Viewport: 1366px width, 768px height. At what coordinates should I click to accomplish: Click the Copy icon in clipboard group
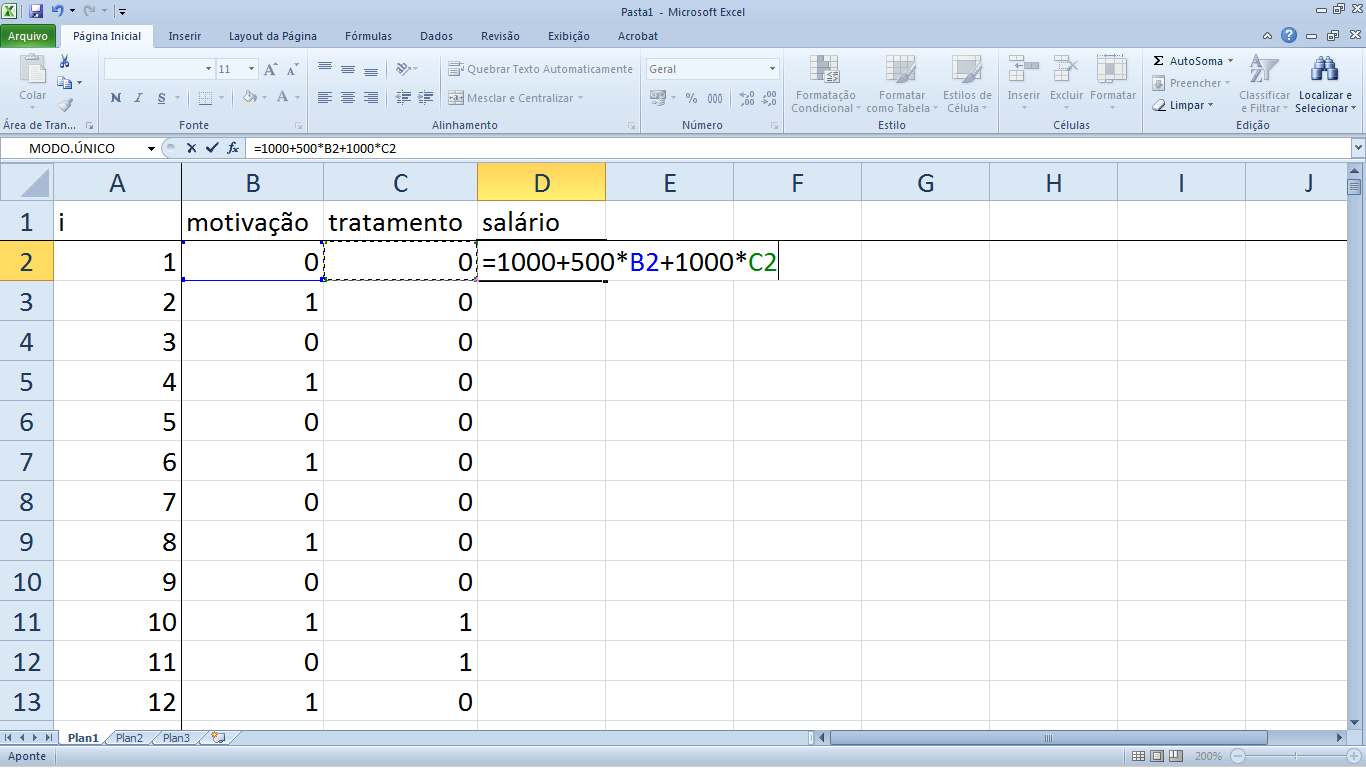click(65, 83)
